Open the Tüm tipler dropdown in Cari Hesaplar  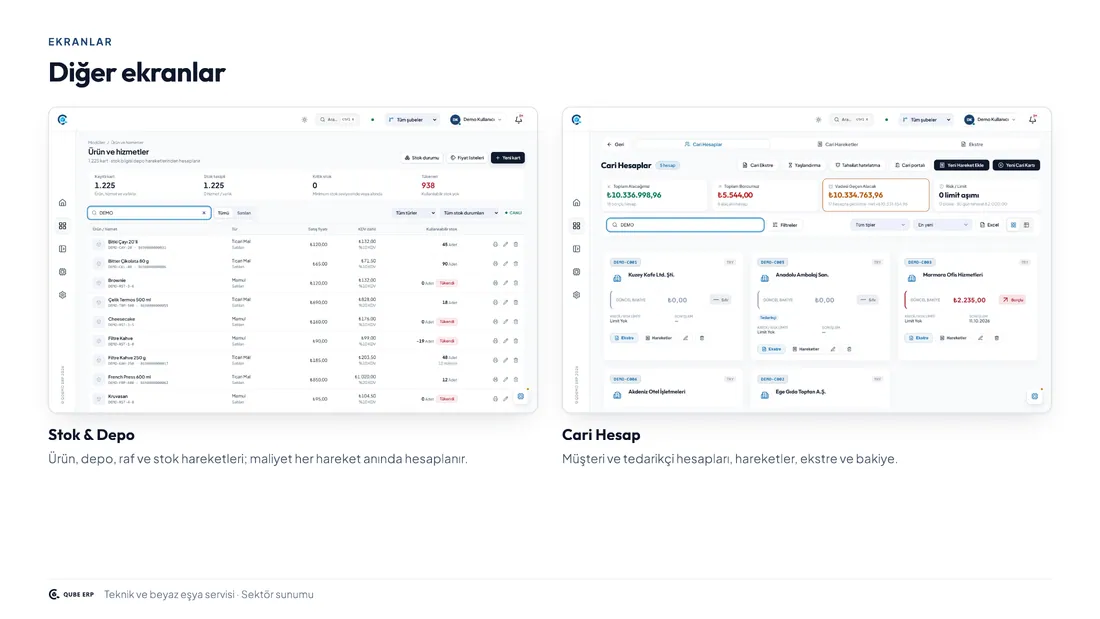tap(879, 225)
